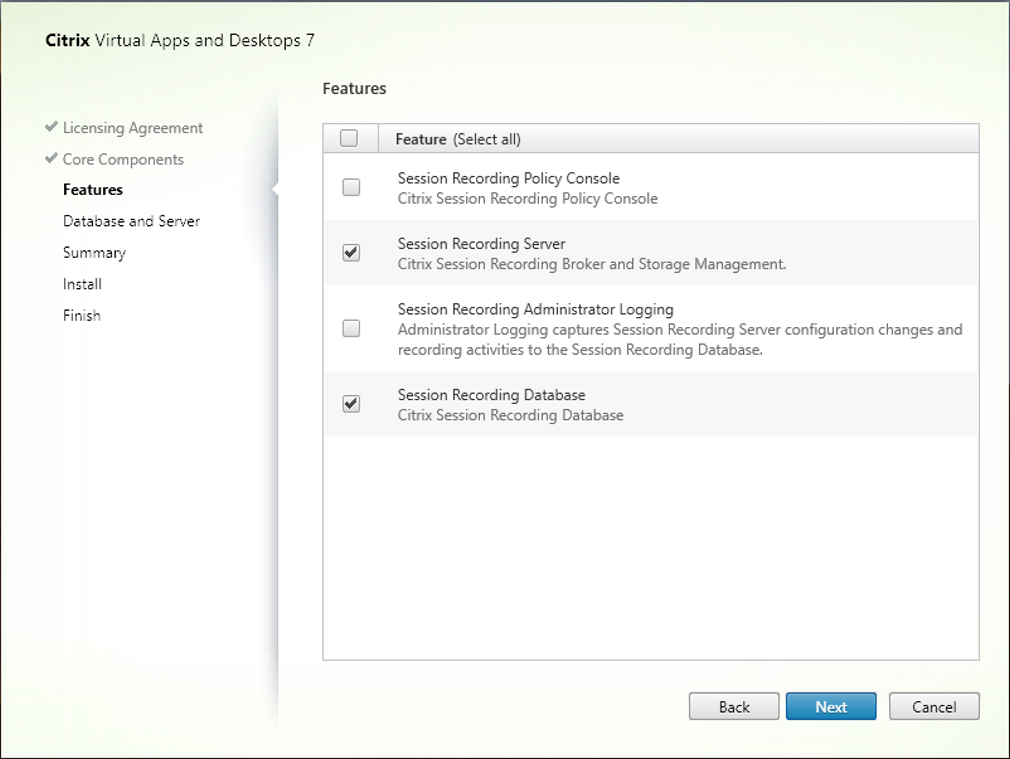The height and width of the screenshot is (759, 1010).
Task: Open the Database and Server step
Action: tap(131, 221)
